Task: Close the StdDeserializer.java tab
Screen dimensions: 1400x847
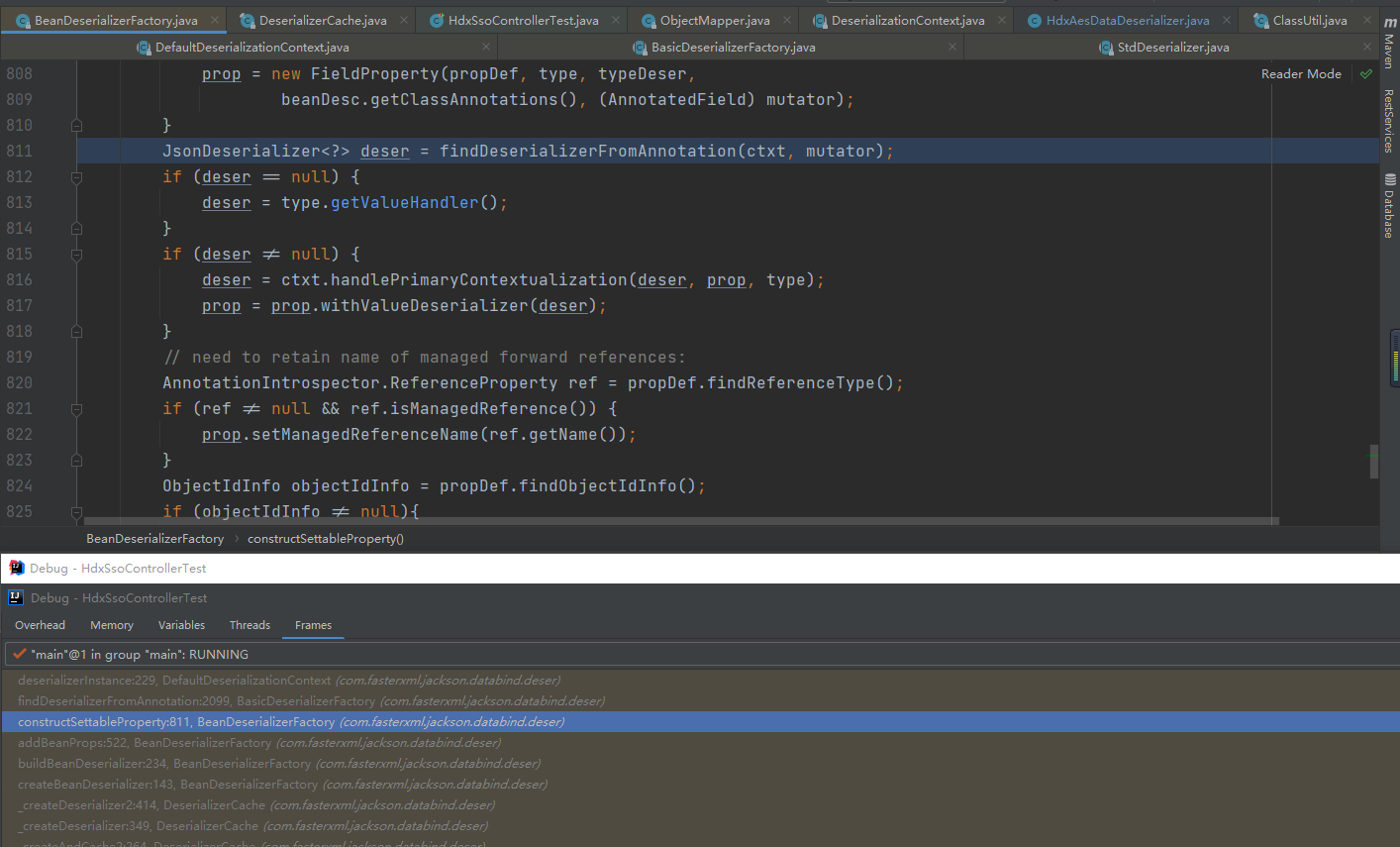Action: pos(1365,47)
